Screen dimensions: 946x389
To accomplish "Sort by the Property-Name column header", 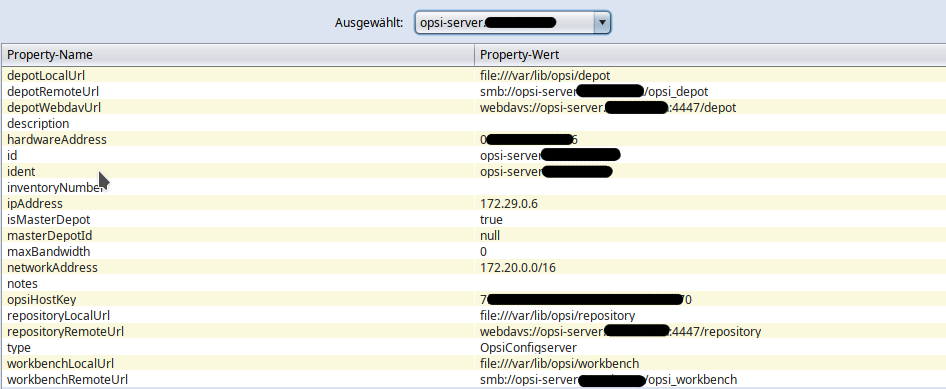I will pos(238,55).
